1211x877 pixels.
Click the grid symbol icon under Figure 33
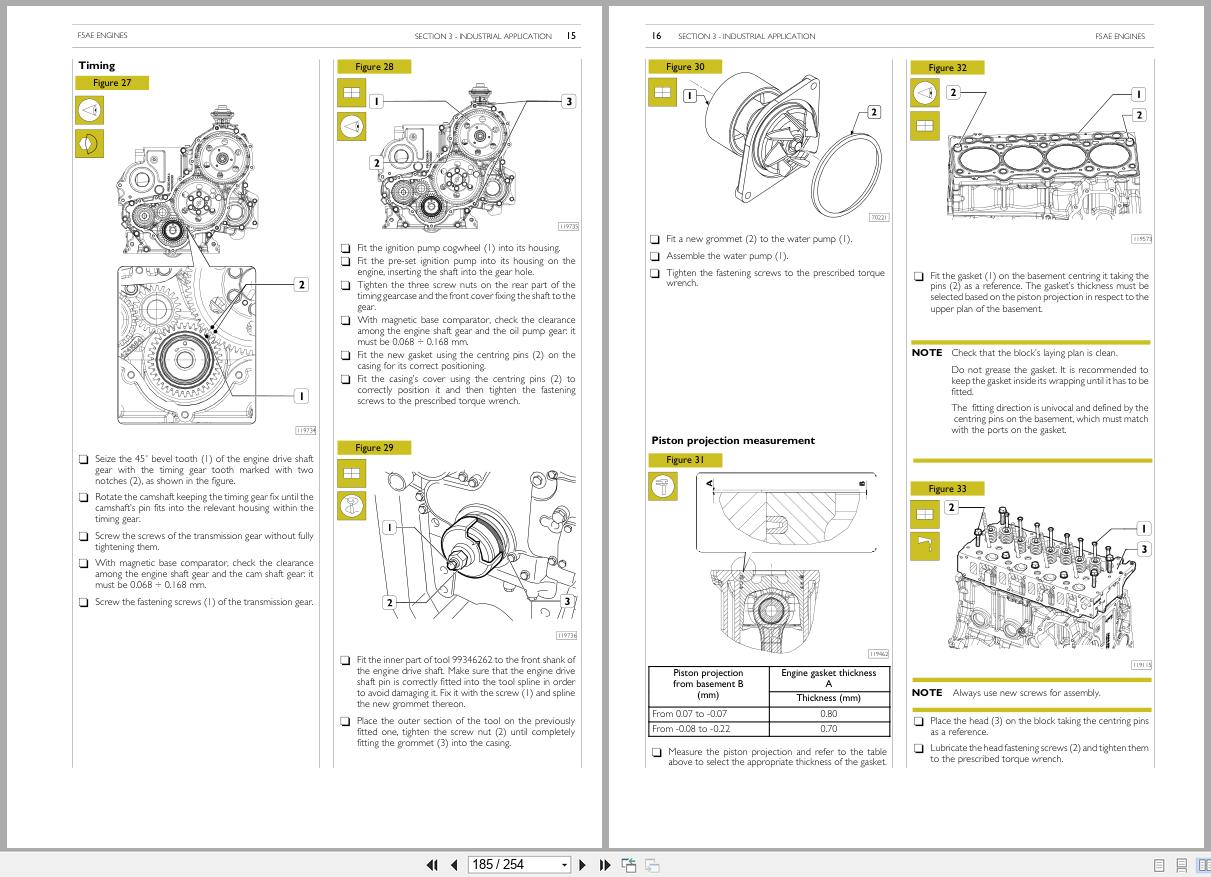[x=925, y=514]
